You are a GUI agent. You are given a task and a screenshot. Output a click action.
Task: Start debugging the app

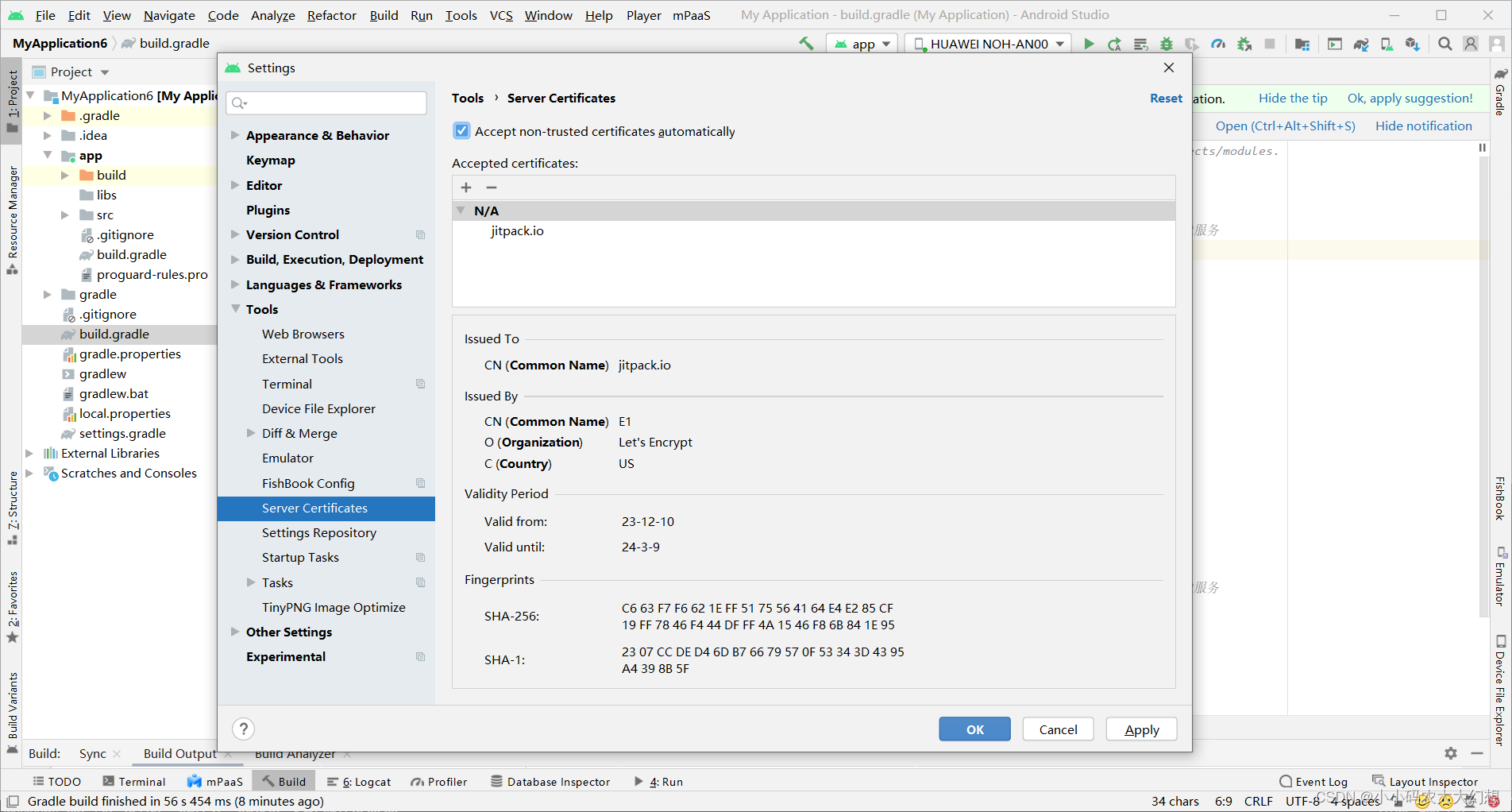pos(1166,44)
